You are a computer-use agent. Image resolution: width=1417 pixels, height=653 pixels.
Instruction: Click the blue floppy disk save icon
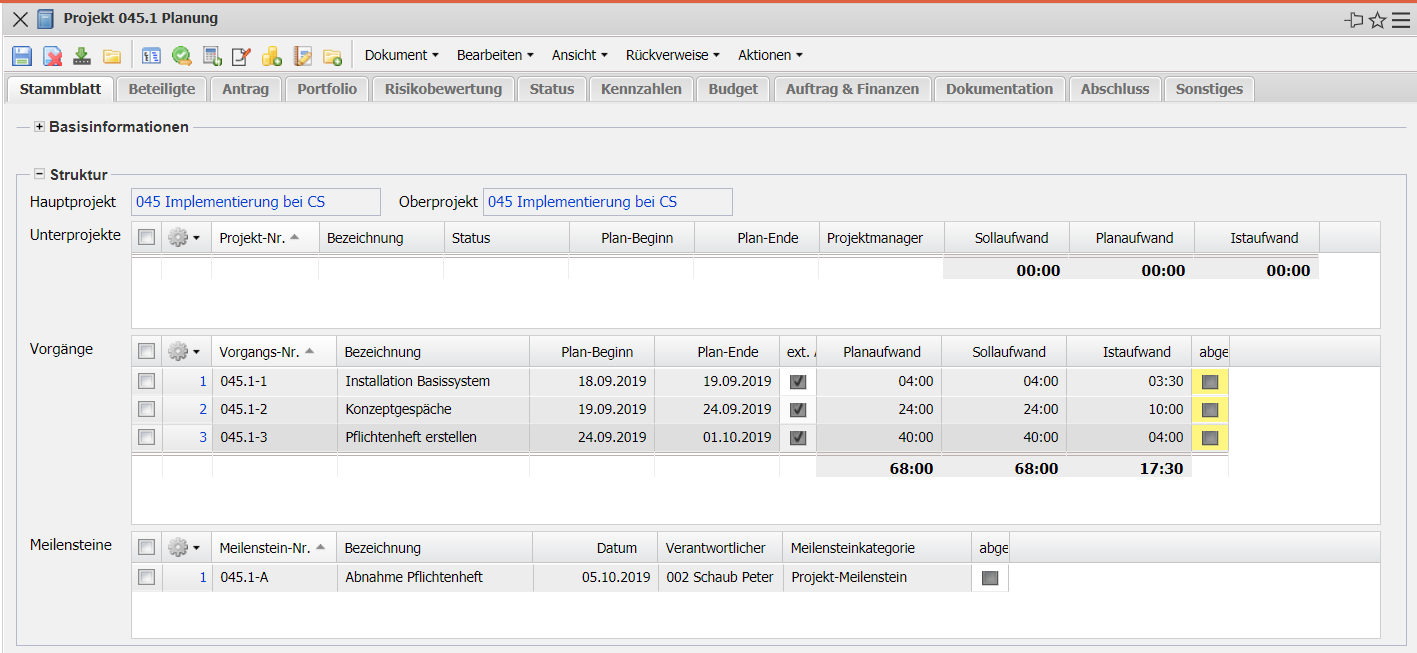[x=22, y=56]
